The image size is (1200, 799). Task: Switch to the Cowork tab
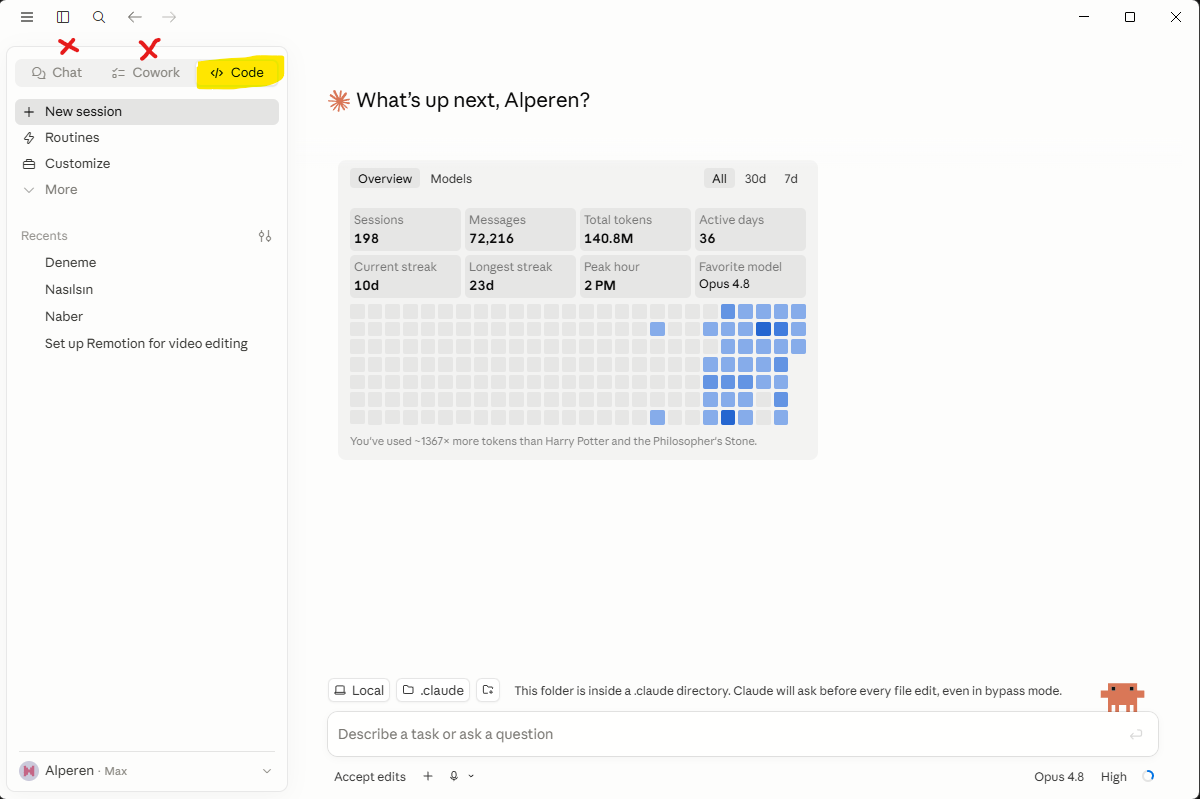[146, 73]
